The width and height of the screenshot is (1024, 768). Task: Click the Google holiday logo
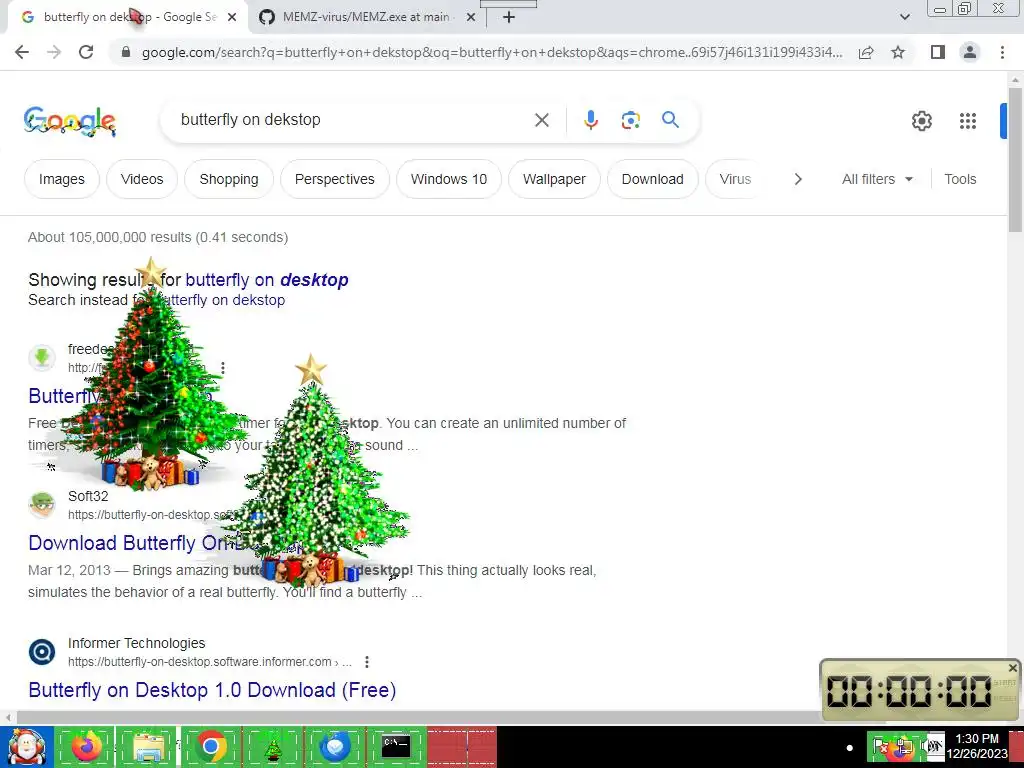tap(70, 121)
